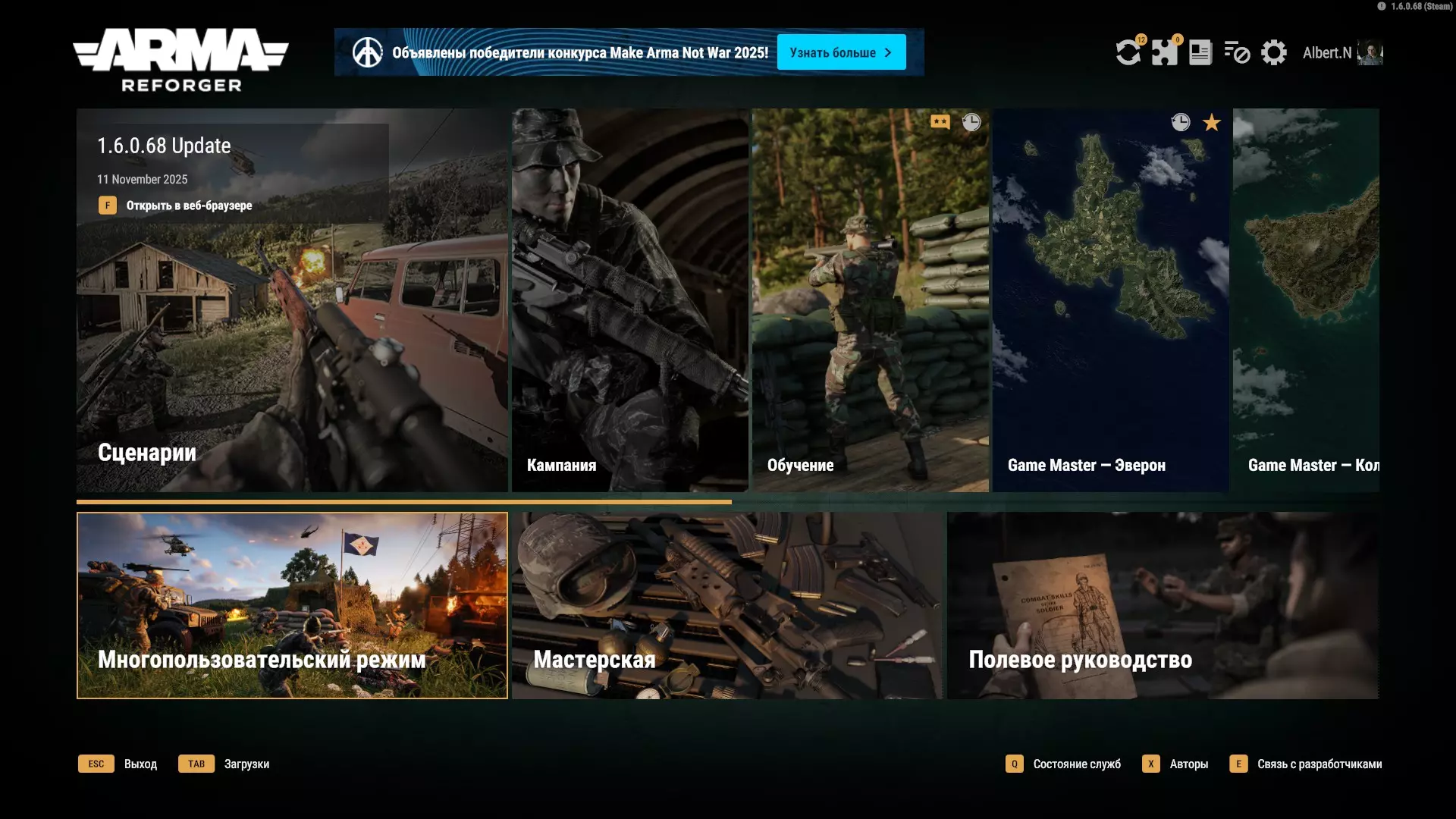The height and width of the screenshot is (819, 1456).
Task: Open the Мастерская tile
Action: point(726,605)
